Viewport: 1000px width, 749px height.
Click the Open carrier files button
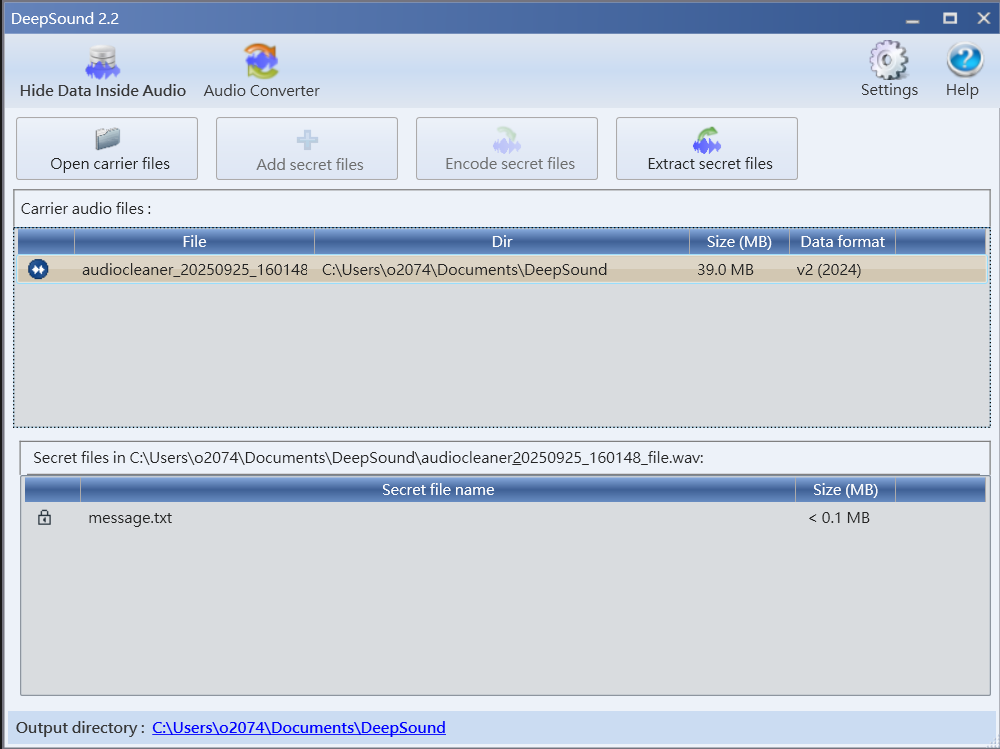point(107,149)
